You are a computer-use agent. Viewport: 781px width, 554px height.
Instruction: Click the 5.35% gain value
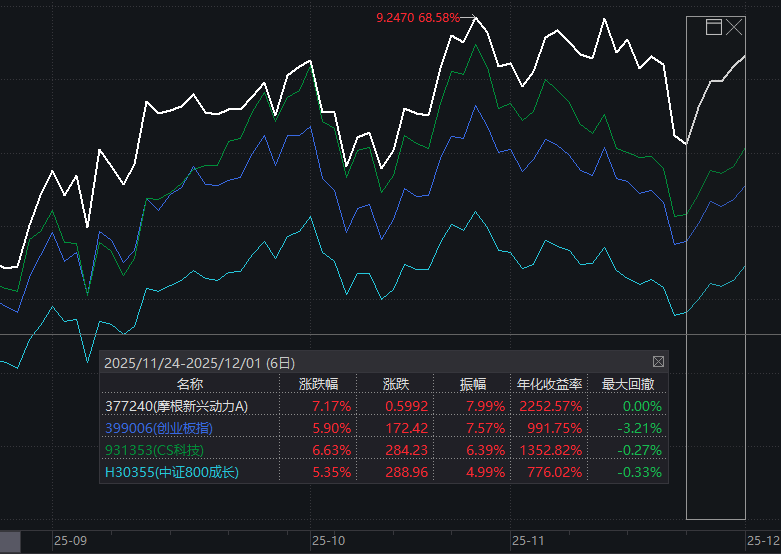(332, 472)
